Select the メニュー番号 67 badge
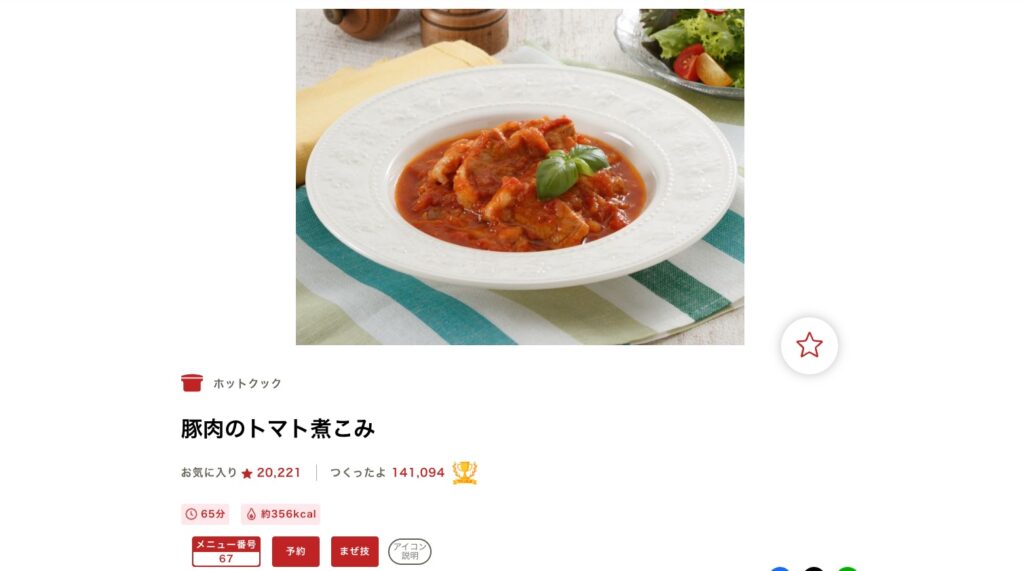This screenshot has height=571, width=1024. (226, 551)
